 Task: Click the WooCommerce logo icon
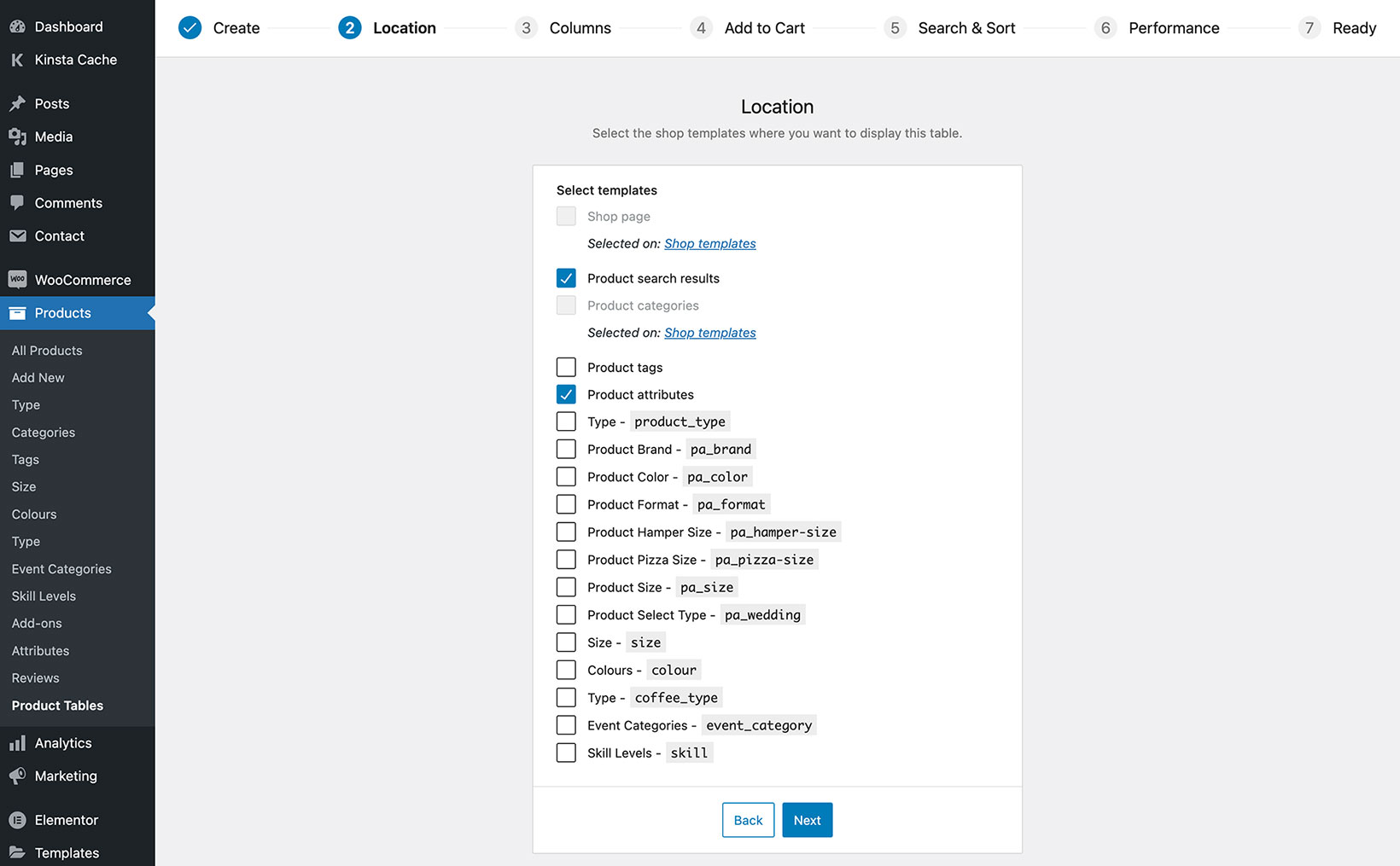point(17,280)
